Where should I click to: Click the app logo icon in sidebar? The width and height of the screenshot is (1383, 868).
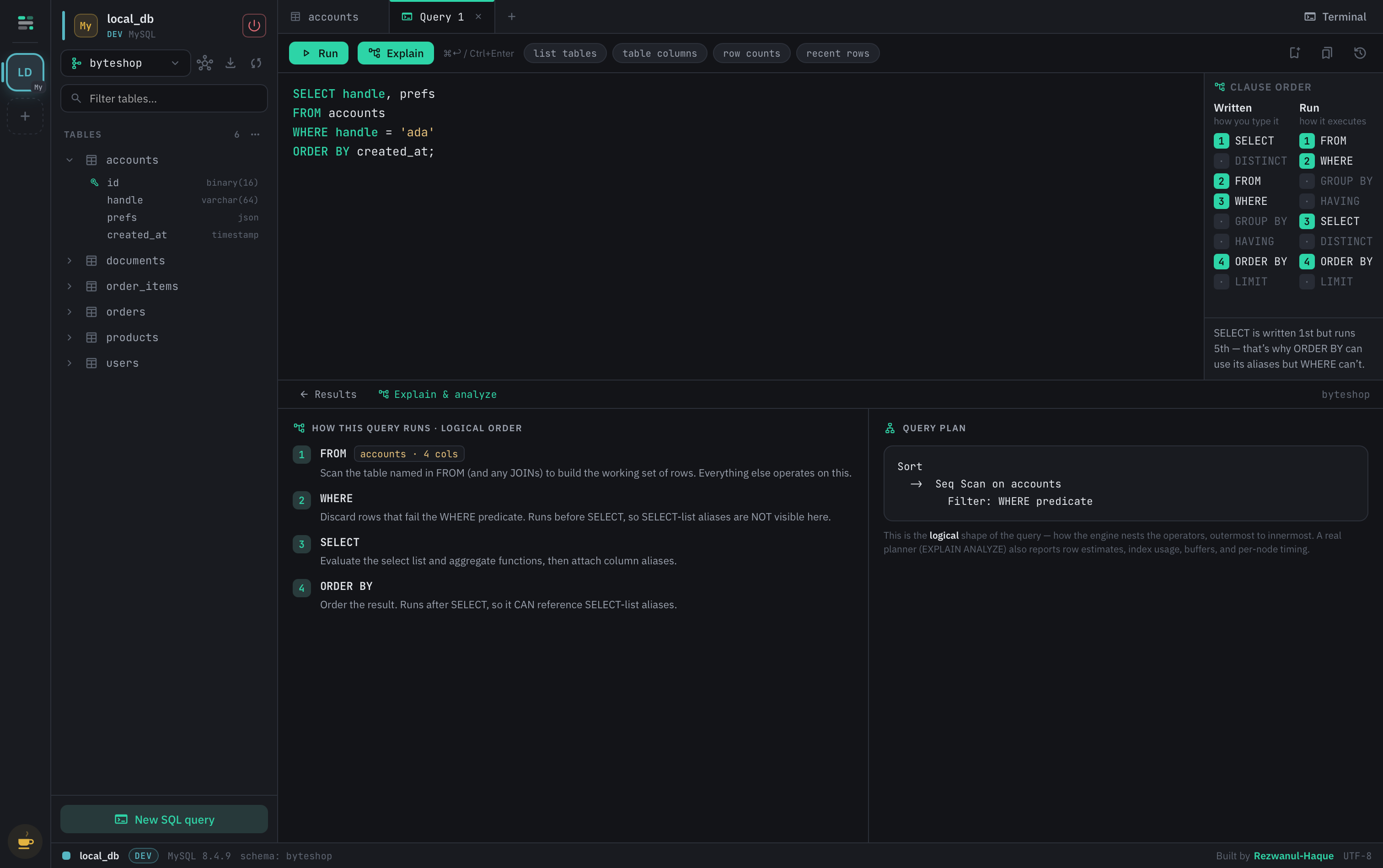(25, 23)
